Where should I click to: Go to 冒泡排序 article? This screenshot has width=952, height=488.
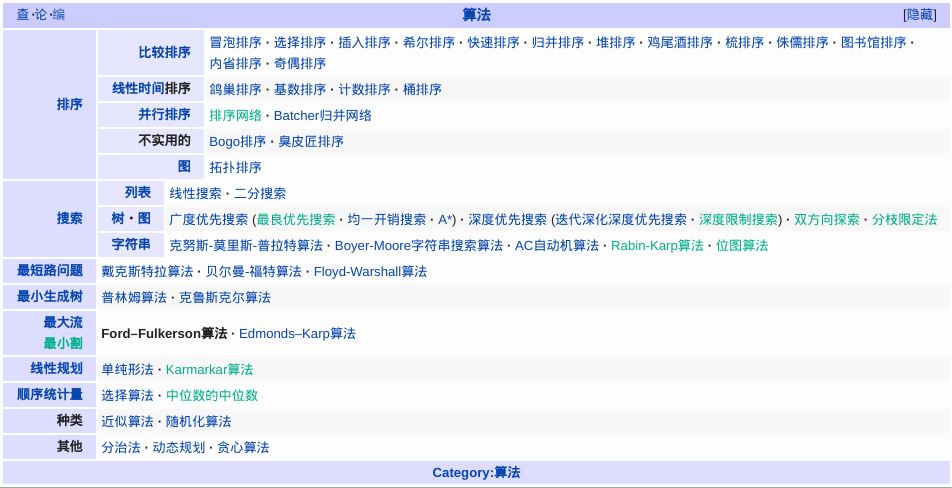tap(235, 43)
